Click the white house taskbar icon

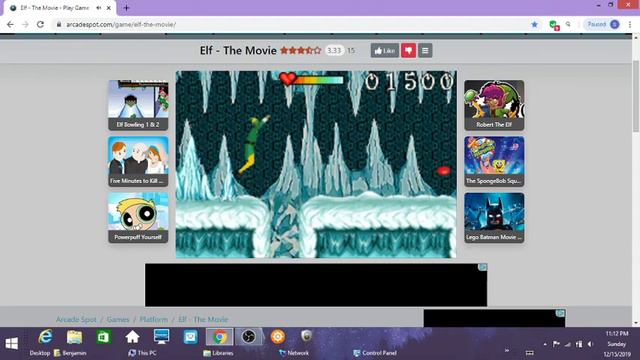tap(132, 337)
